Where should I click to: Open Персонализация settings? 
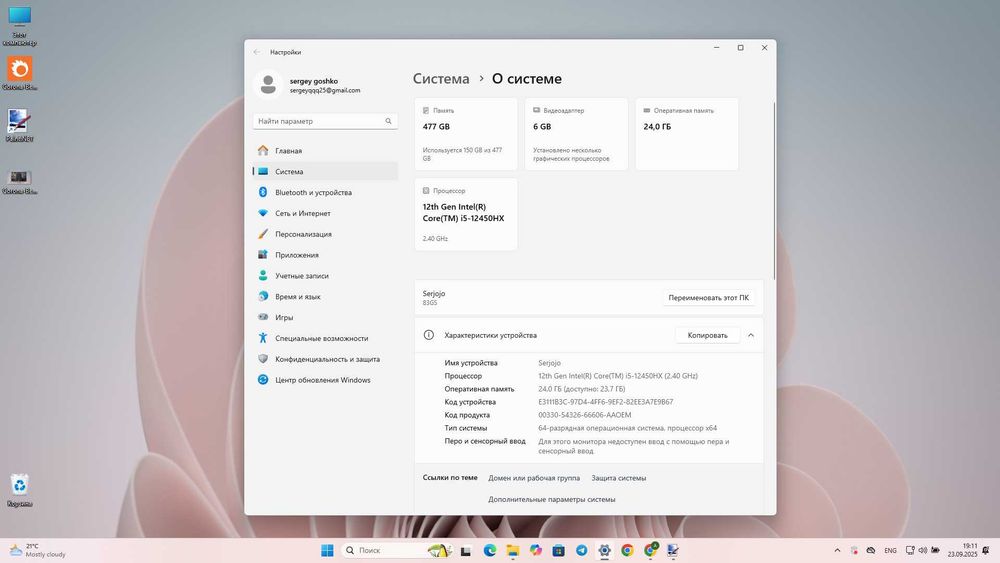tap(325, 234)
